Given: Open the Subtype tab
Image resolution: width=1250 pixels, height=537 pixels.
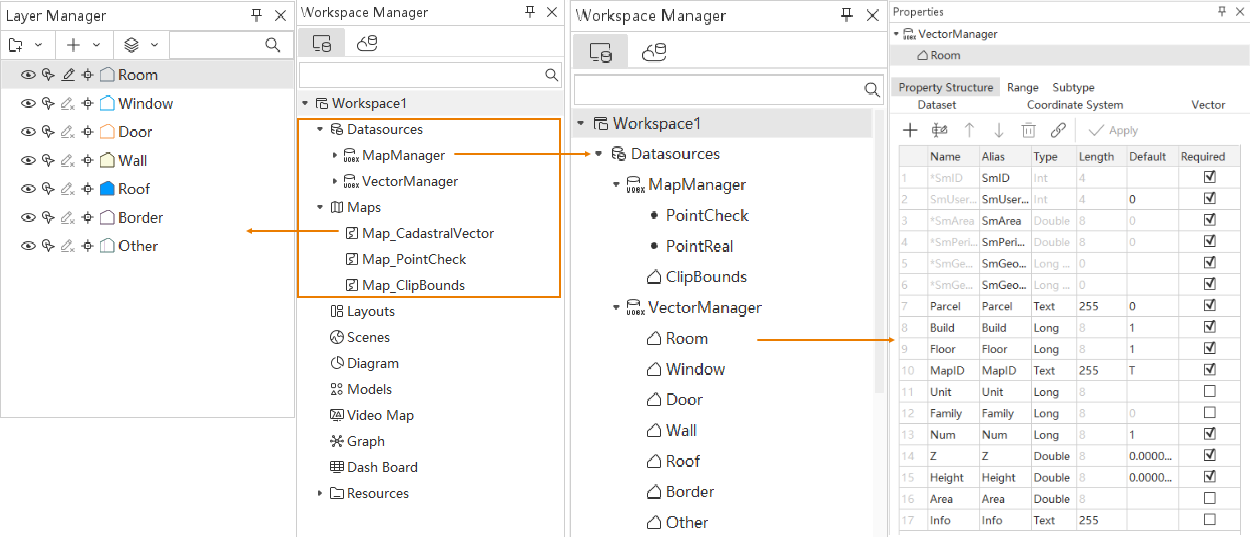Looking at the screenshot, I should point(1073,88).
